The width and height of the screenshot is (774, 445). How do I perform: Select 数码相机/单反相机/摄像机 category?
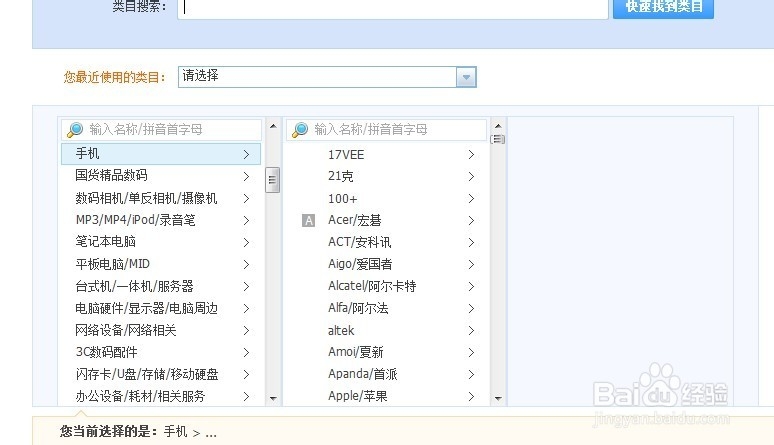coord(161,198)
